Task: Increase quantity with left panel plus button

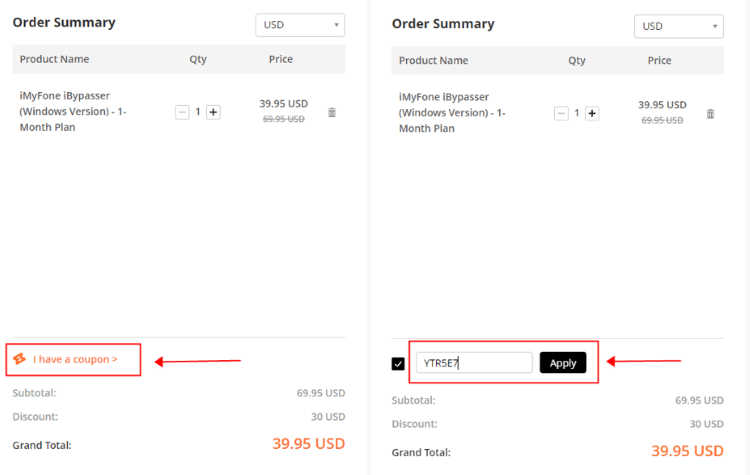Action: (213, 112)
